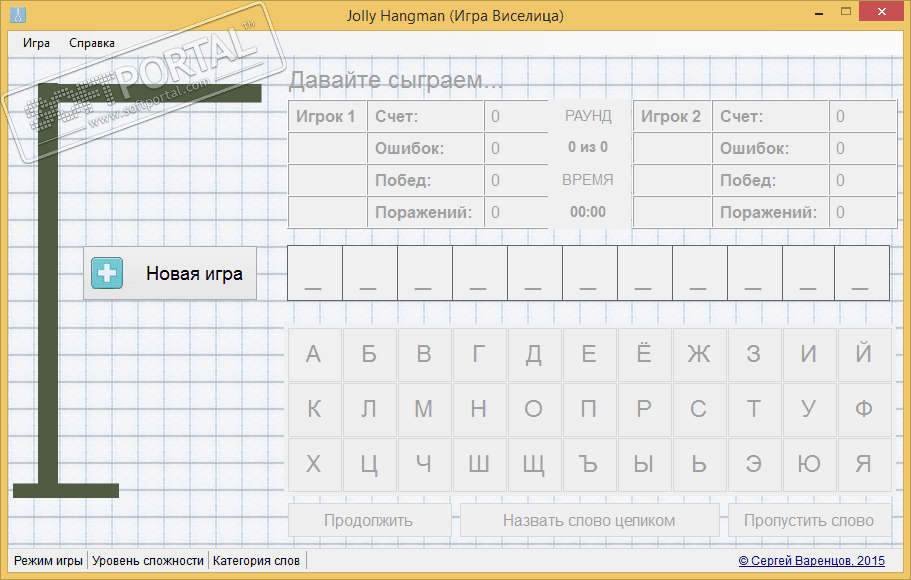
Task: Pick letter Ъ
Action: [589, 465]
